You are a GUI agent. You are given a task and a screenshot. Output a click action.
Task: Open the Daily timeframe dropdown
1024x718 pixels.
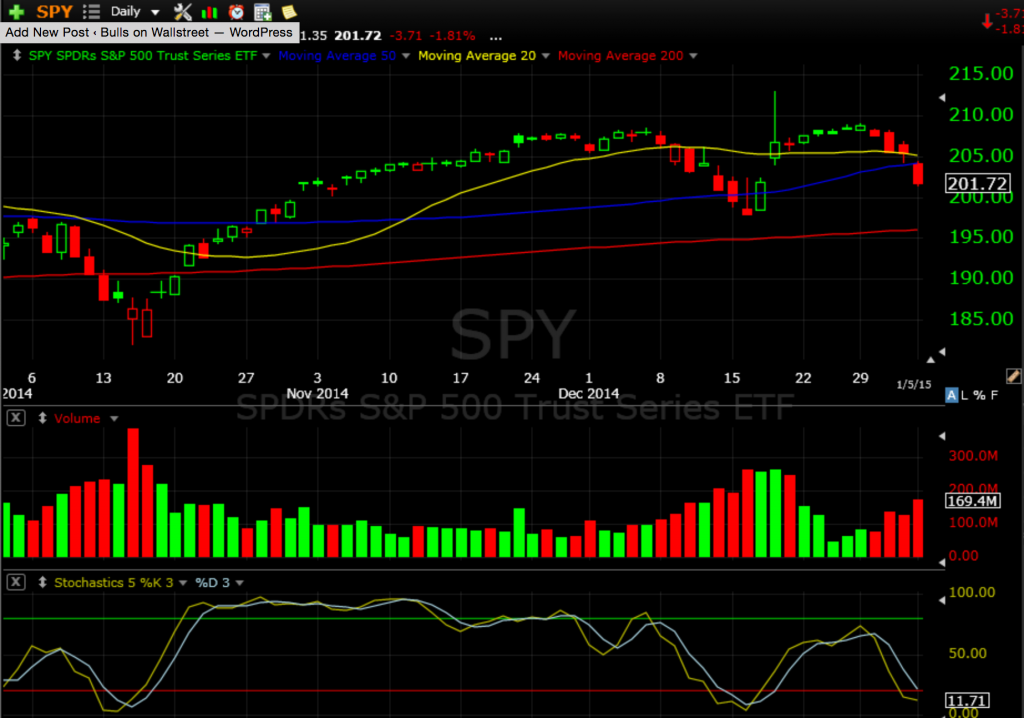point(135,11)
